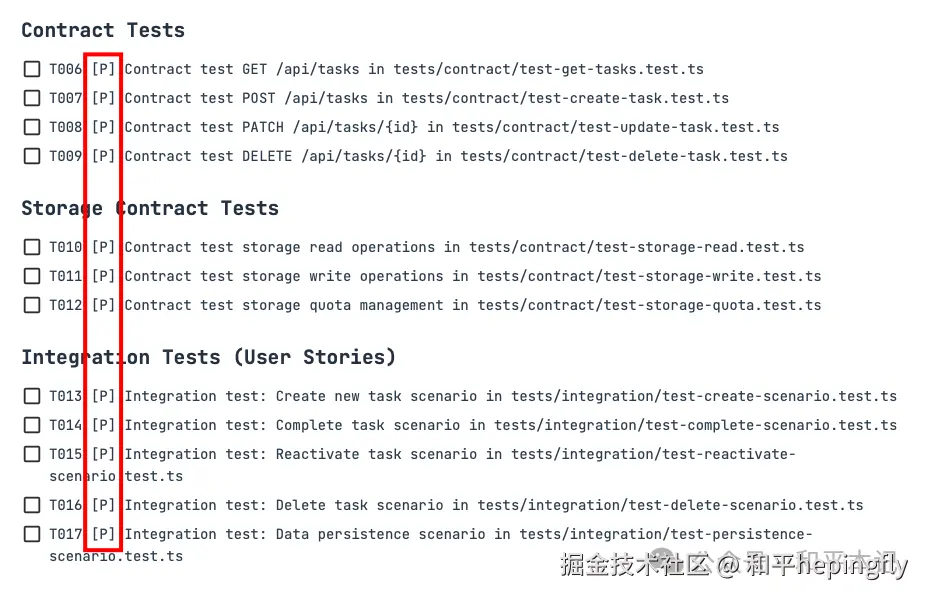The image size is (927, 599).
Task: Mark T009 DELETE contract test done
Action: [x=32, y=157]
